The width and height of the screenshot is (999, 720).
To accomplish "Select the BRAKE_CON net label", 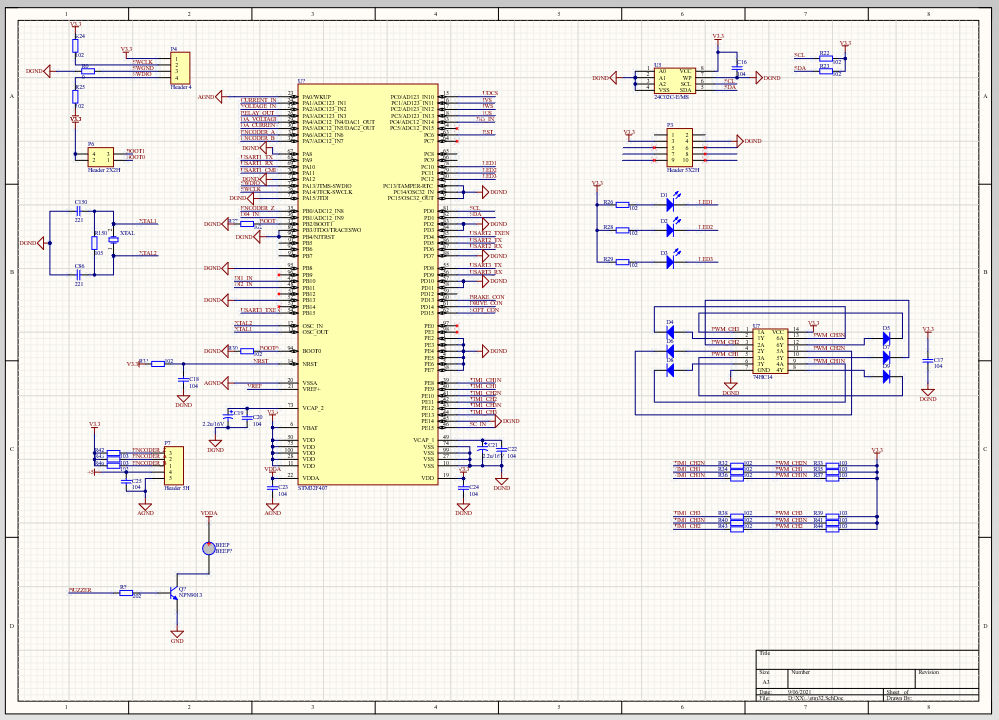I will (487, 297).
